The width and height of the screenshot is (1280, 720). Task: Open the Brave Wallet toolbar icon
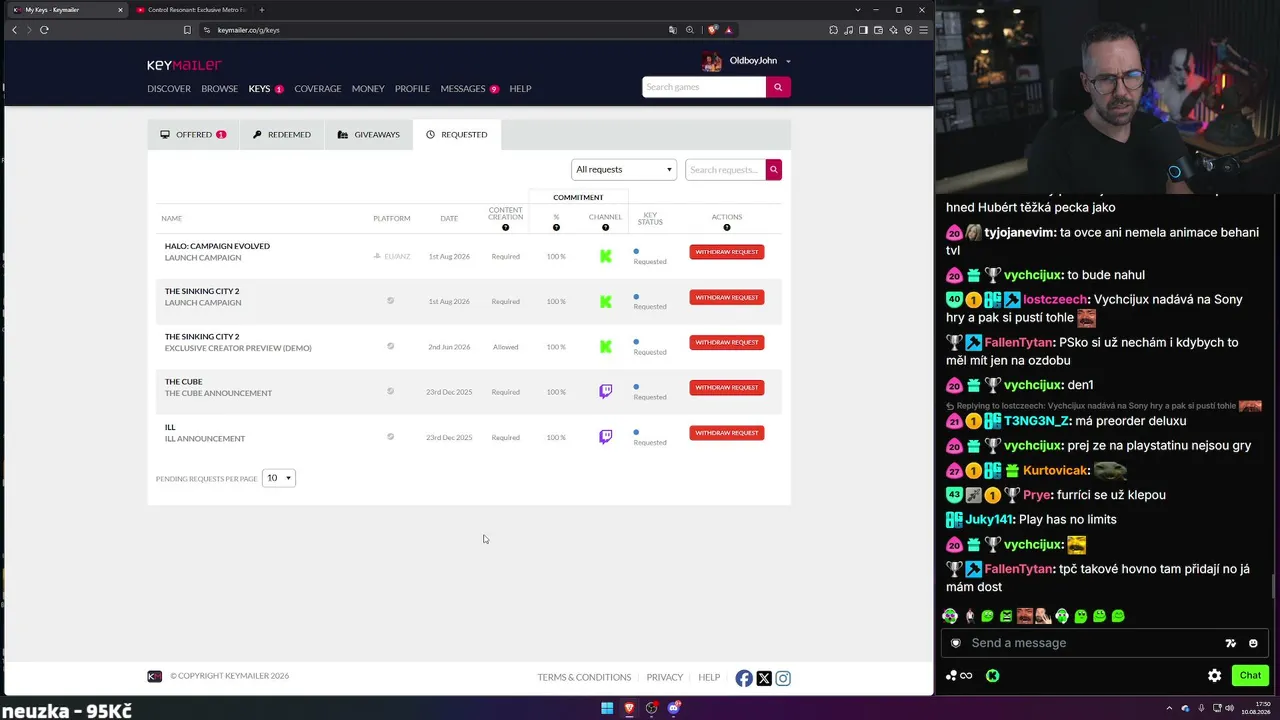(x=878, y=30)
